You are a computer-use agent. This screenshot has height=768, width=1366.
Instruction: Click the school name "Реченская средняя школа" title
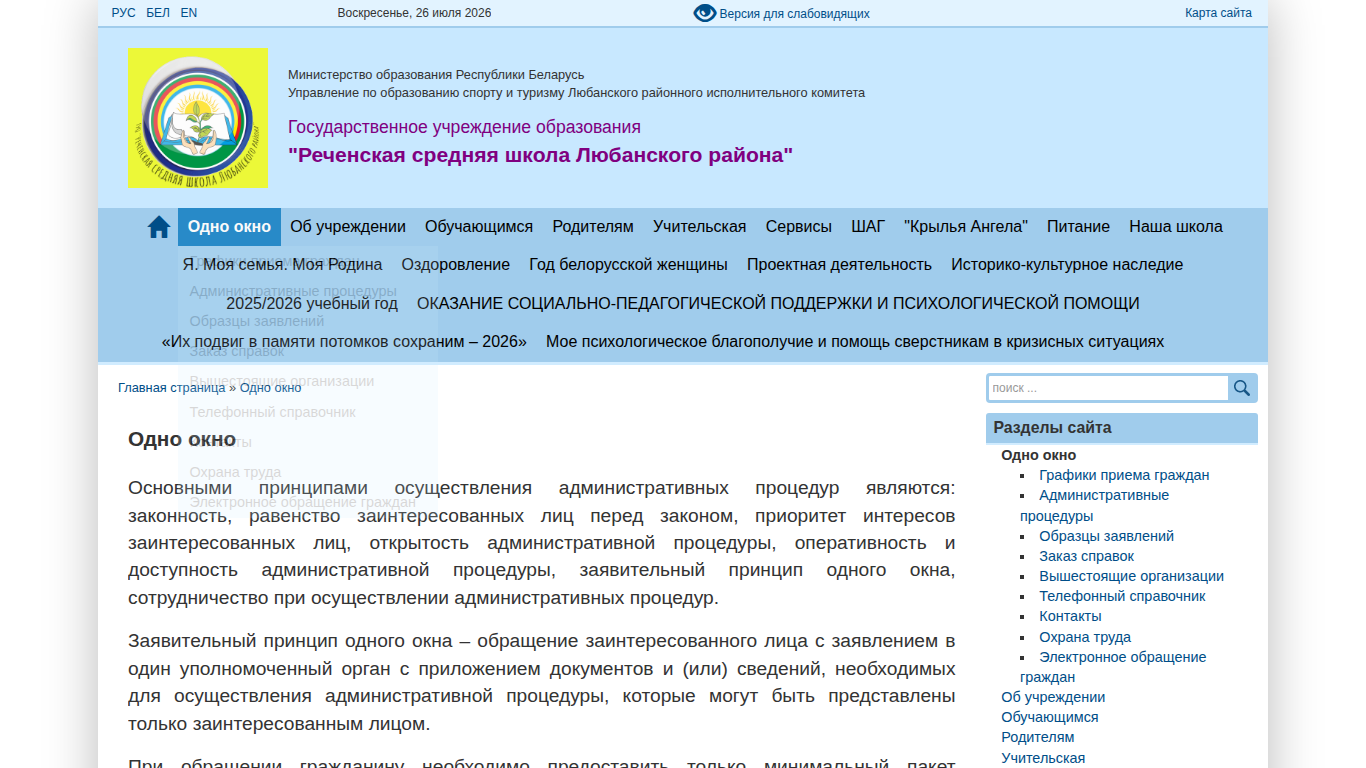tap(540, 155)
